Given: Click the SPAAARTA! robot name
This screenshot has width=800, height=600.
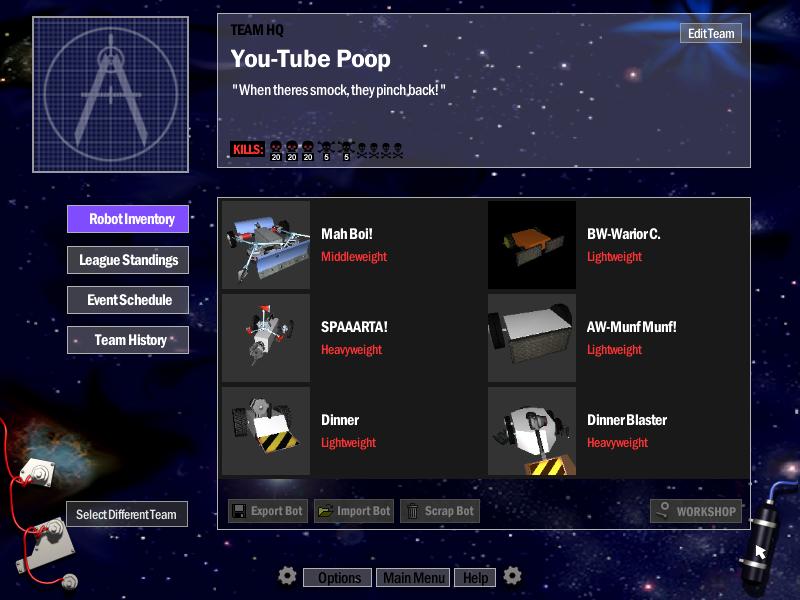Looking at the screenshot, I should point(354,327).
